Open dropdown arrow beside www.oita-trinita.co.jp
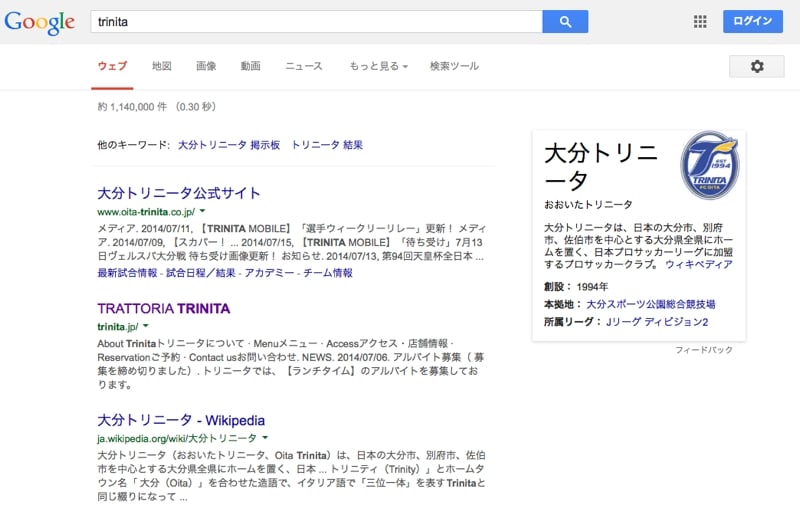This screenshot has width=800, height=512. tap(202, 212)
